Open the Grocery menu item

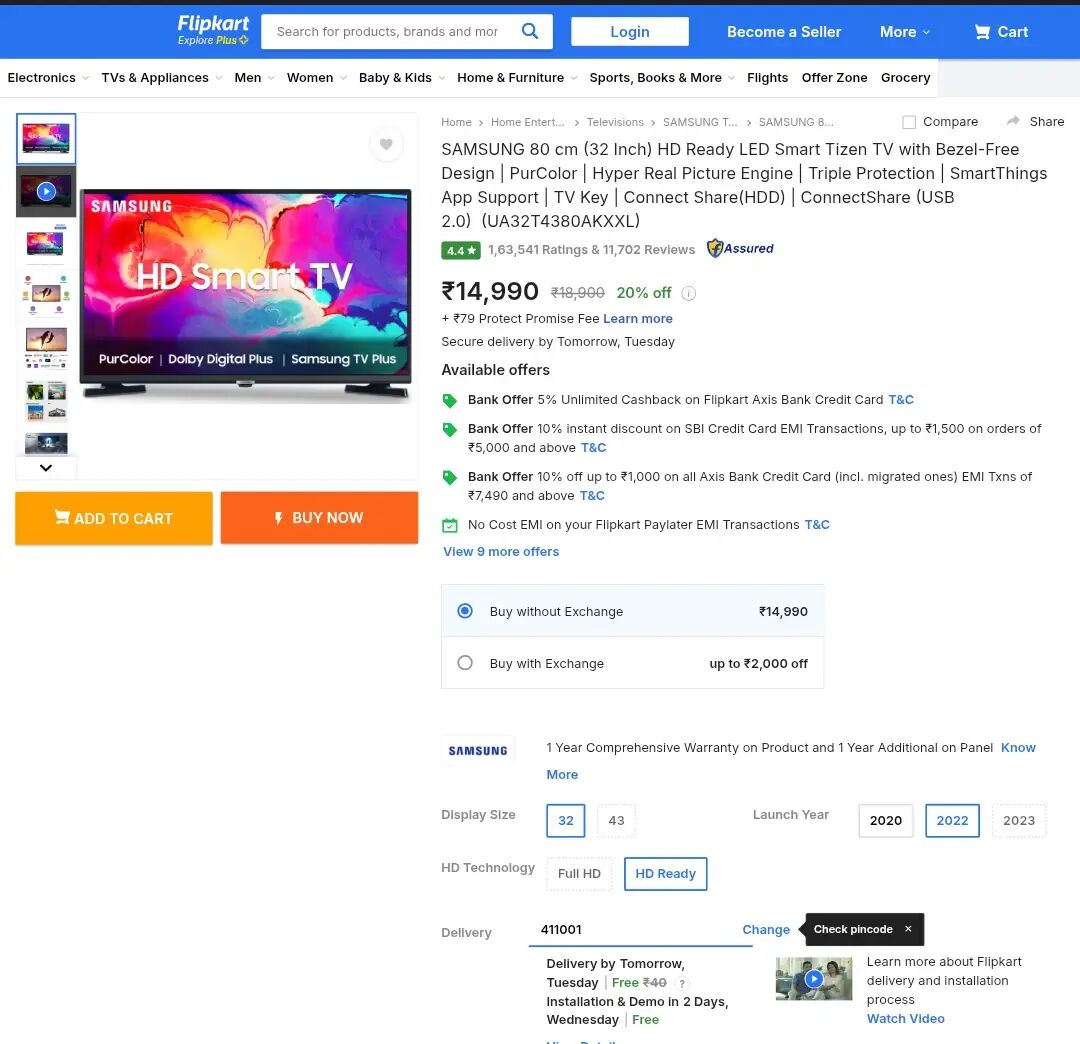[905, 78]
